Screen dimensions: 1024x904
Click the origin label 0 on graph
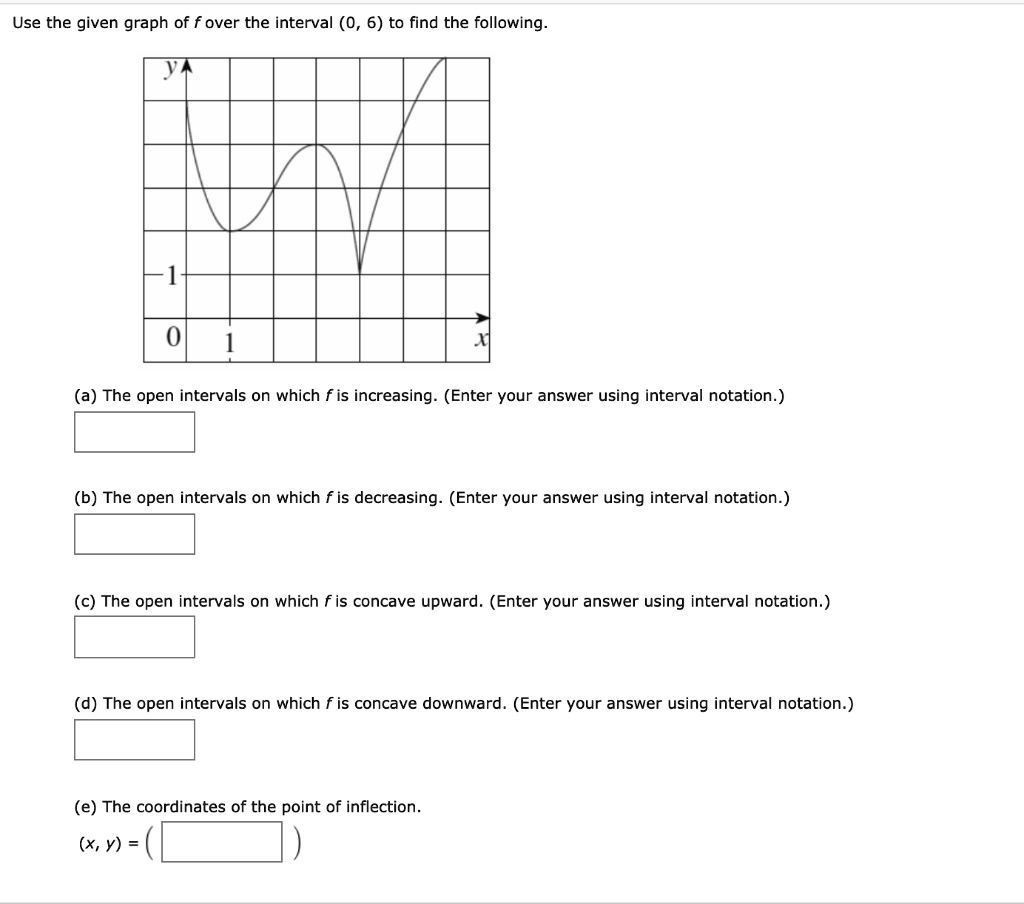pos(170,337)
